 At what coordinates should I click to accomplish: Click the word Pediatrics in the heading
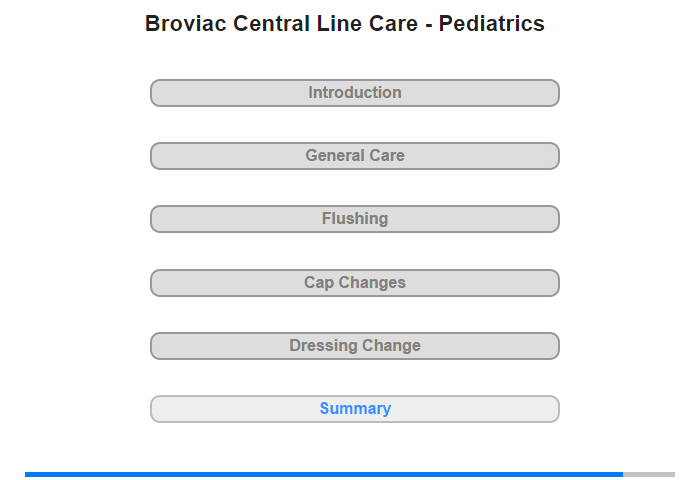[x=491, y=24]
